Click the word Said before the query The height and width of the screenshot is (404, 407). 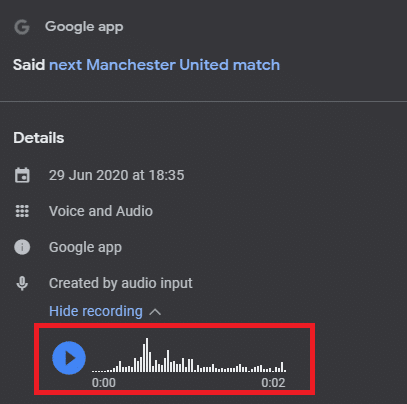(x=29, y=65)
